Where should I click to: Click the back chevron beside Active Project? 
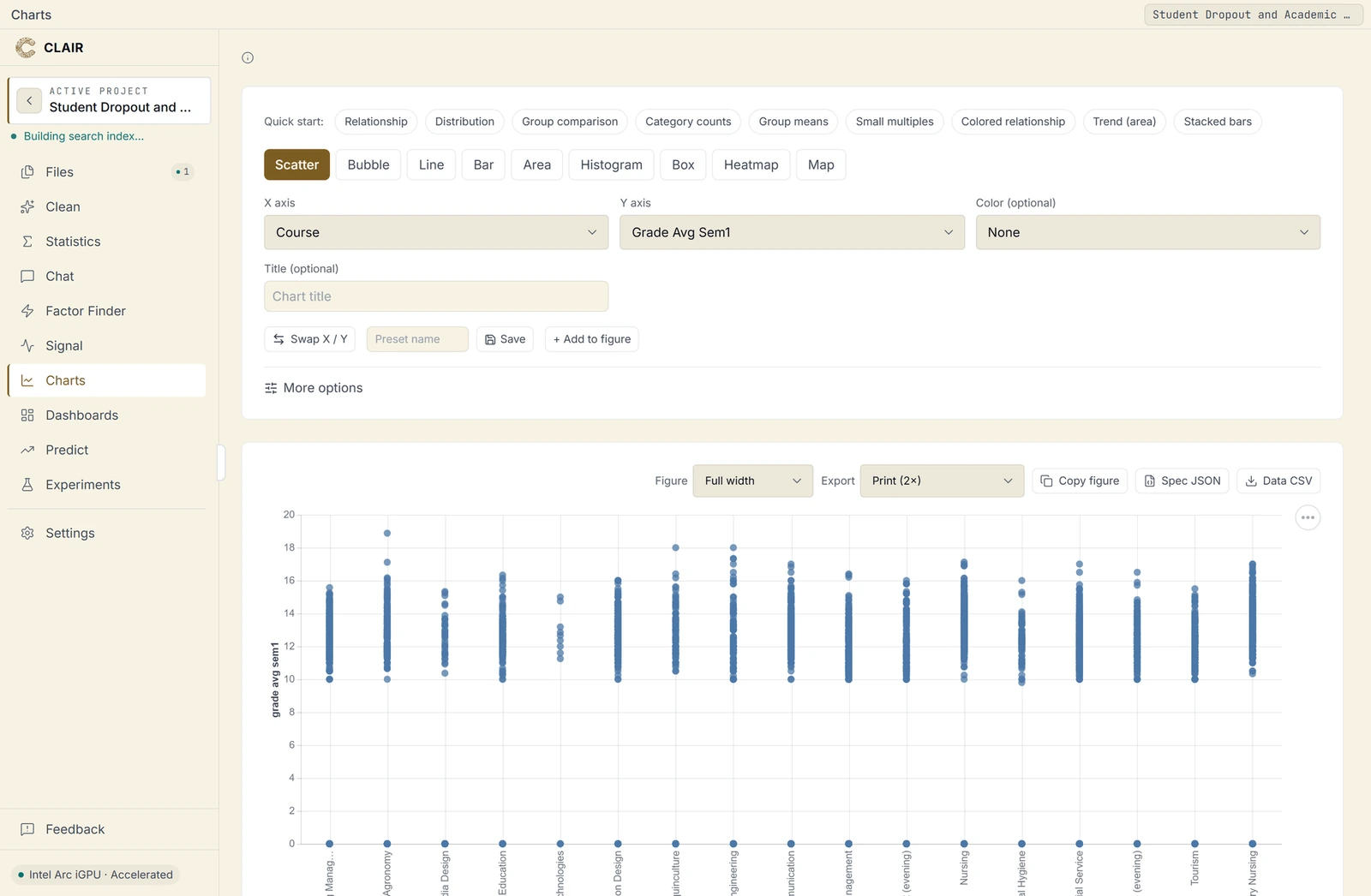tap(29, 100)
